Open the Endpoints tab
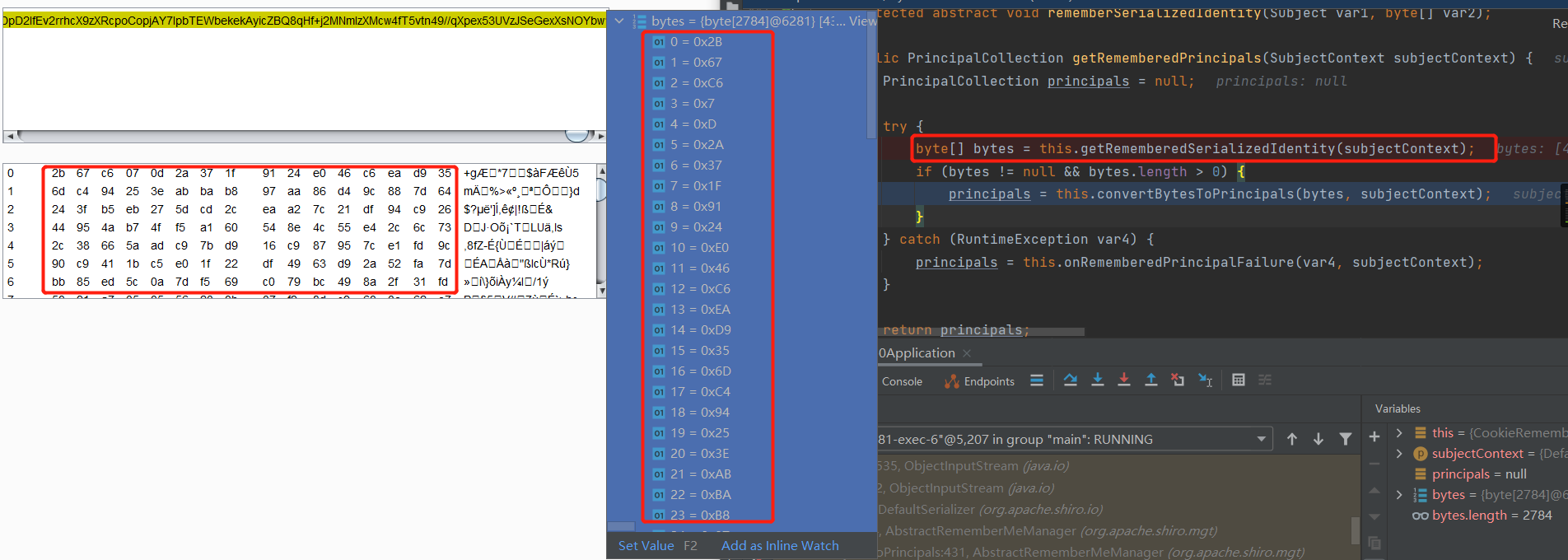The width and height of the screenshot is (1568, 560). tap(980, 382)
